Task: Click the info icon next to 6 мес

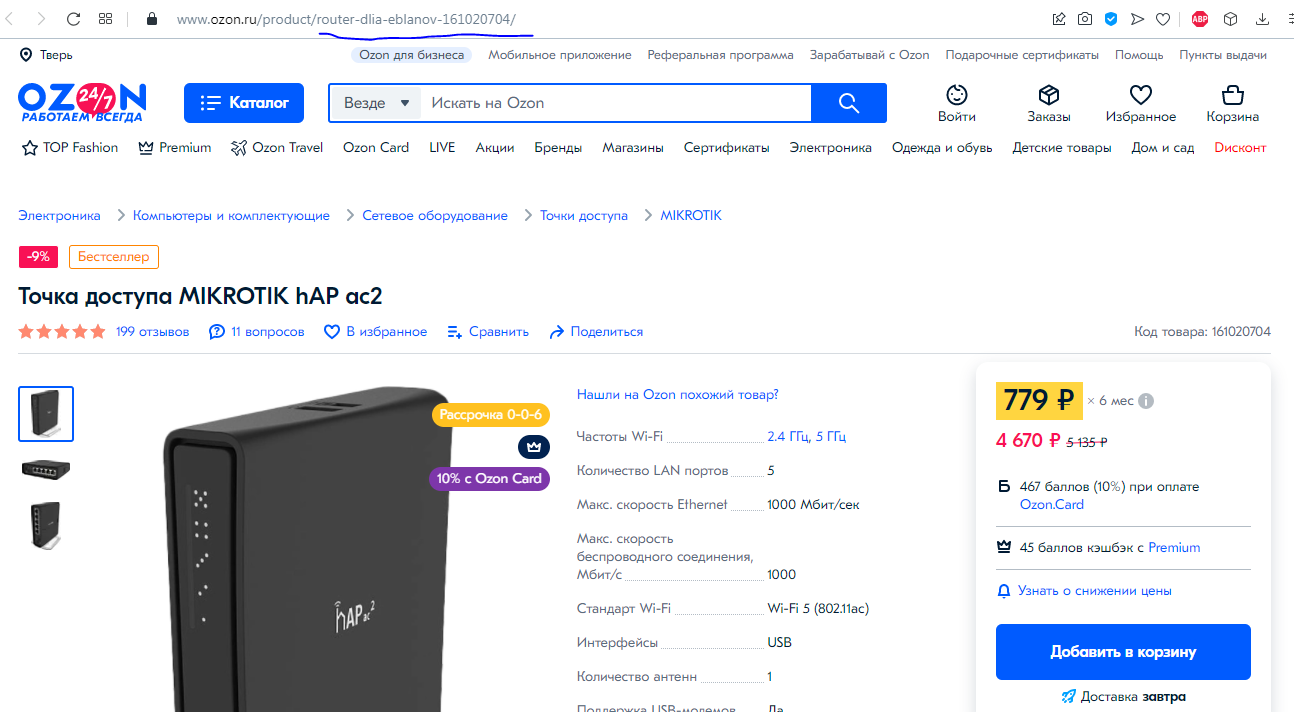Action: coord(1146,401)
